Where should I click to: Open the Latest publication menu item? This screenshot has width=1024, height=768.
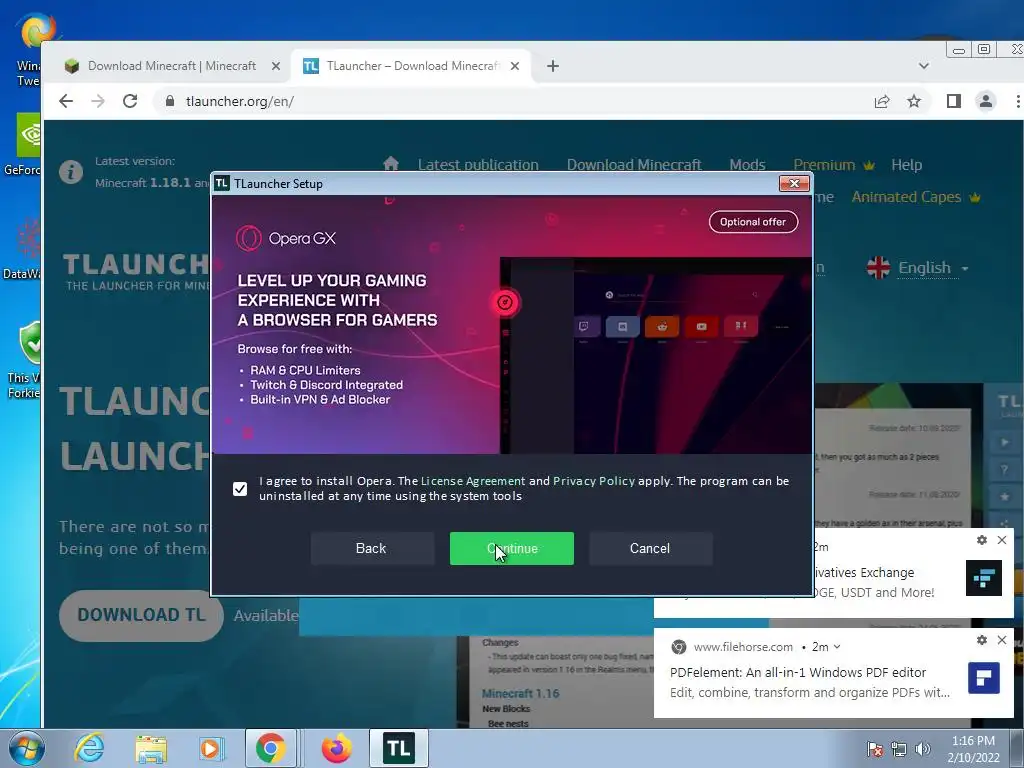click(x=478, y=165)
